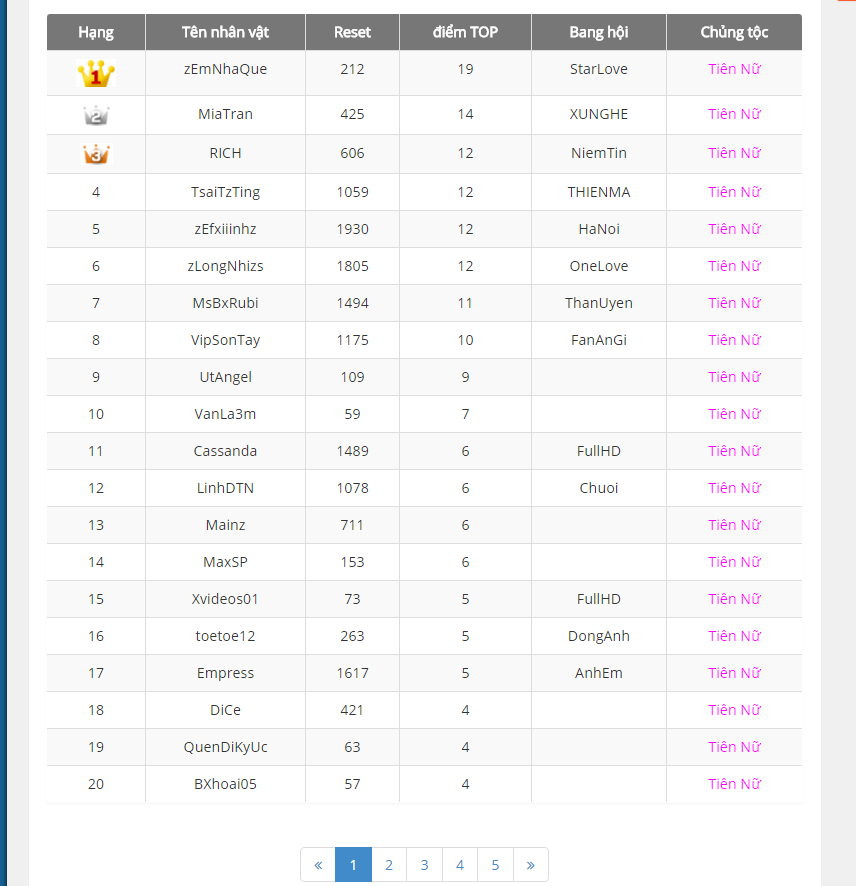The width and height of the screenshot is (856, 886).
Task: Click the silver crown rank 2 icon
Action: [x=96, y=115]
